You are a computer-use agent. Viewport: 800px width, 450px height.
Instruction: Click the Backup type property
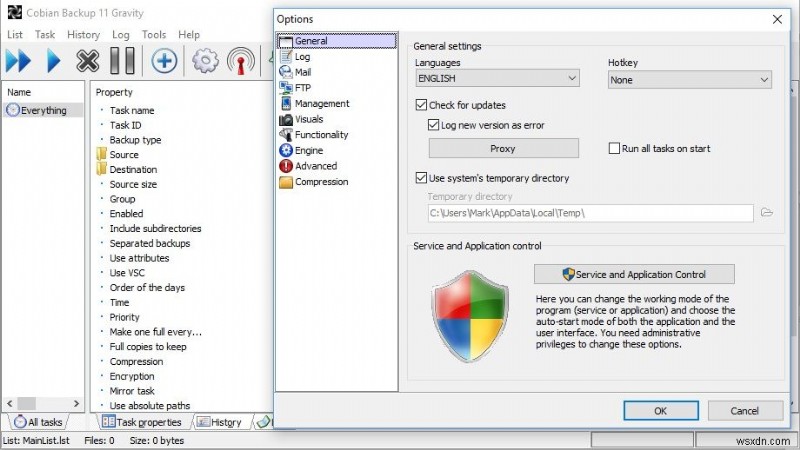(135, 140)
